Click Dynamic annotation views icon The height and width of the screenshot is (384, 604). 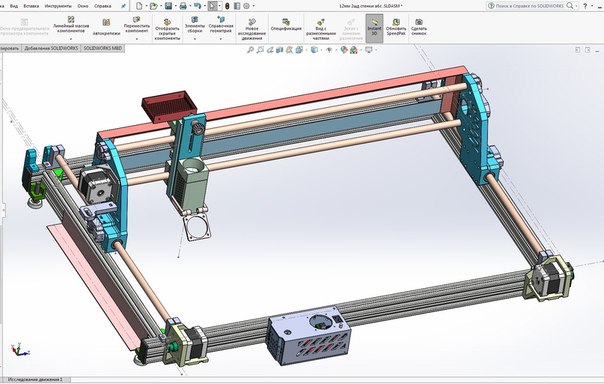(289, 50)
